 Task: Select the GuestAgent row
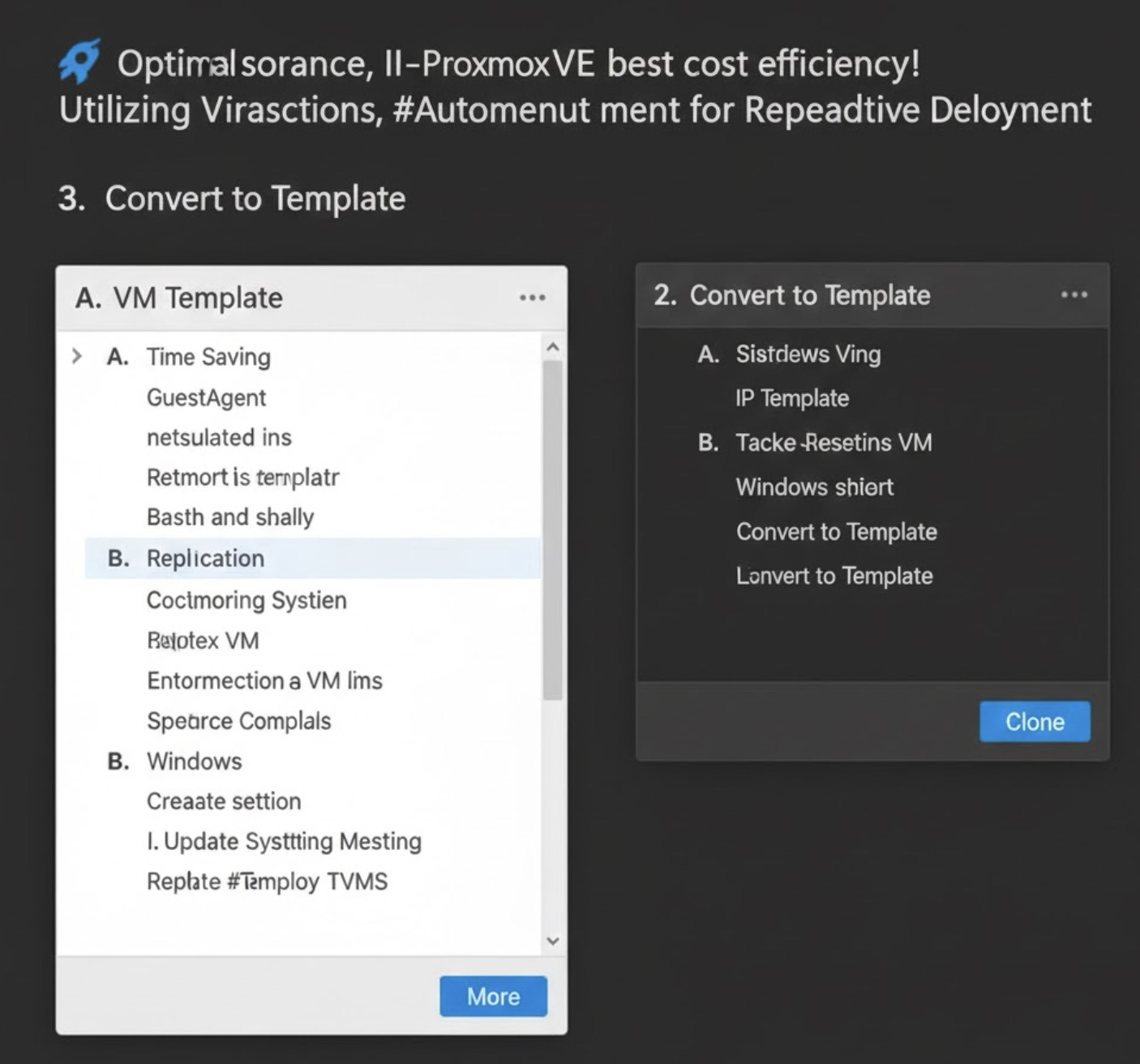coord(206,397)
